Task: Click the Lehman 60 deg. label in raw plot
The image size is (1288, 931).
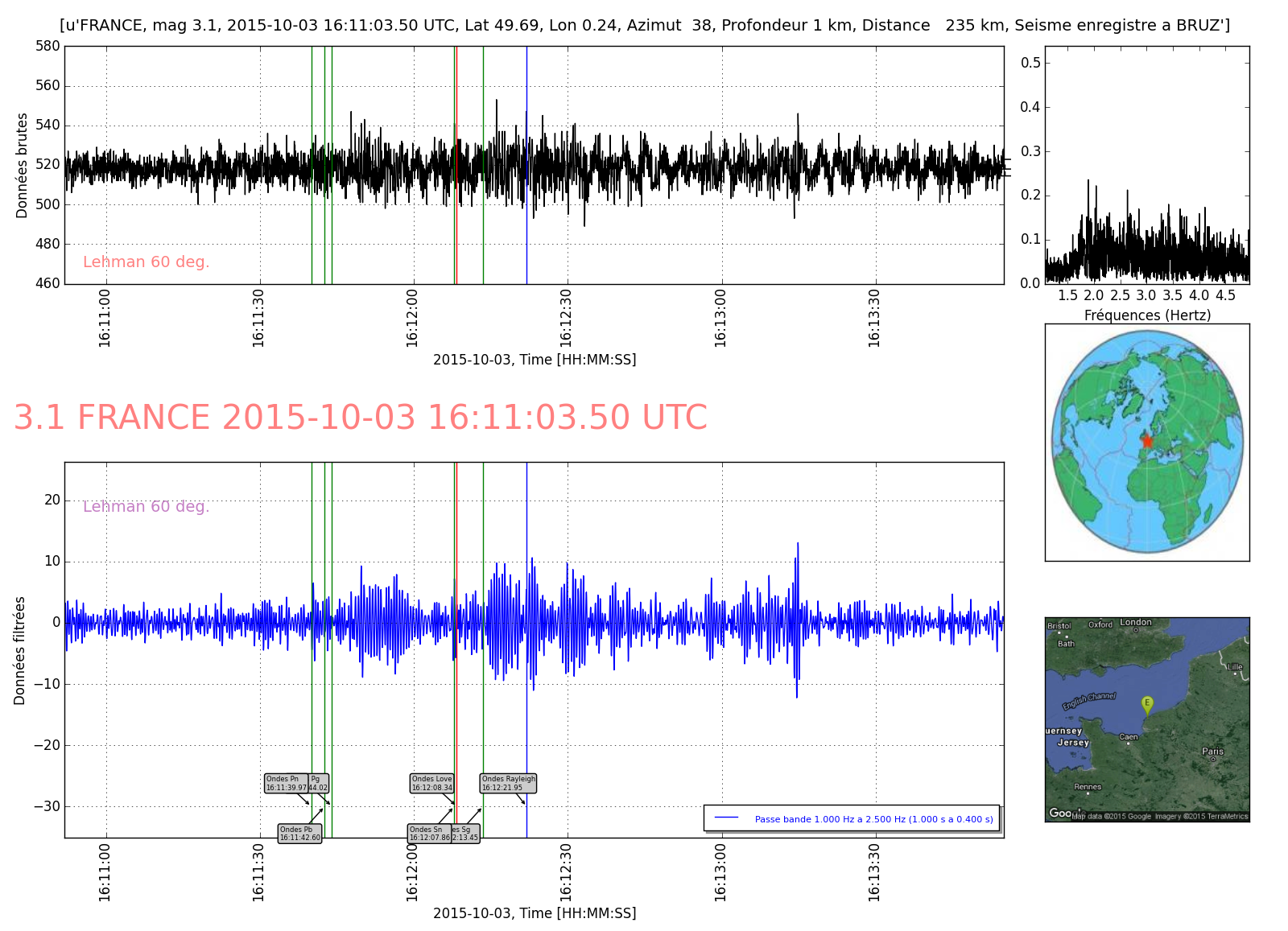Action: [x=146, y=262]
